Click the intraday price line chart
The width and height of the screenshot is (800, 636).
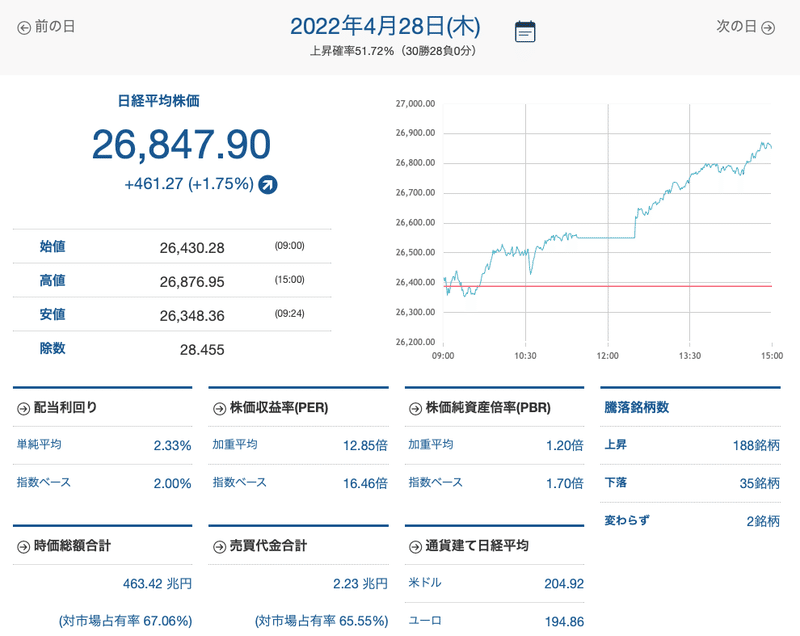pyautogui.click(x=607, y=223)
